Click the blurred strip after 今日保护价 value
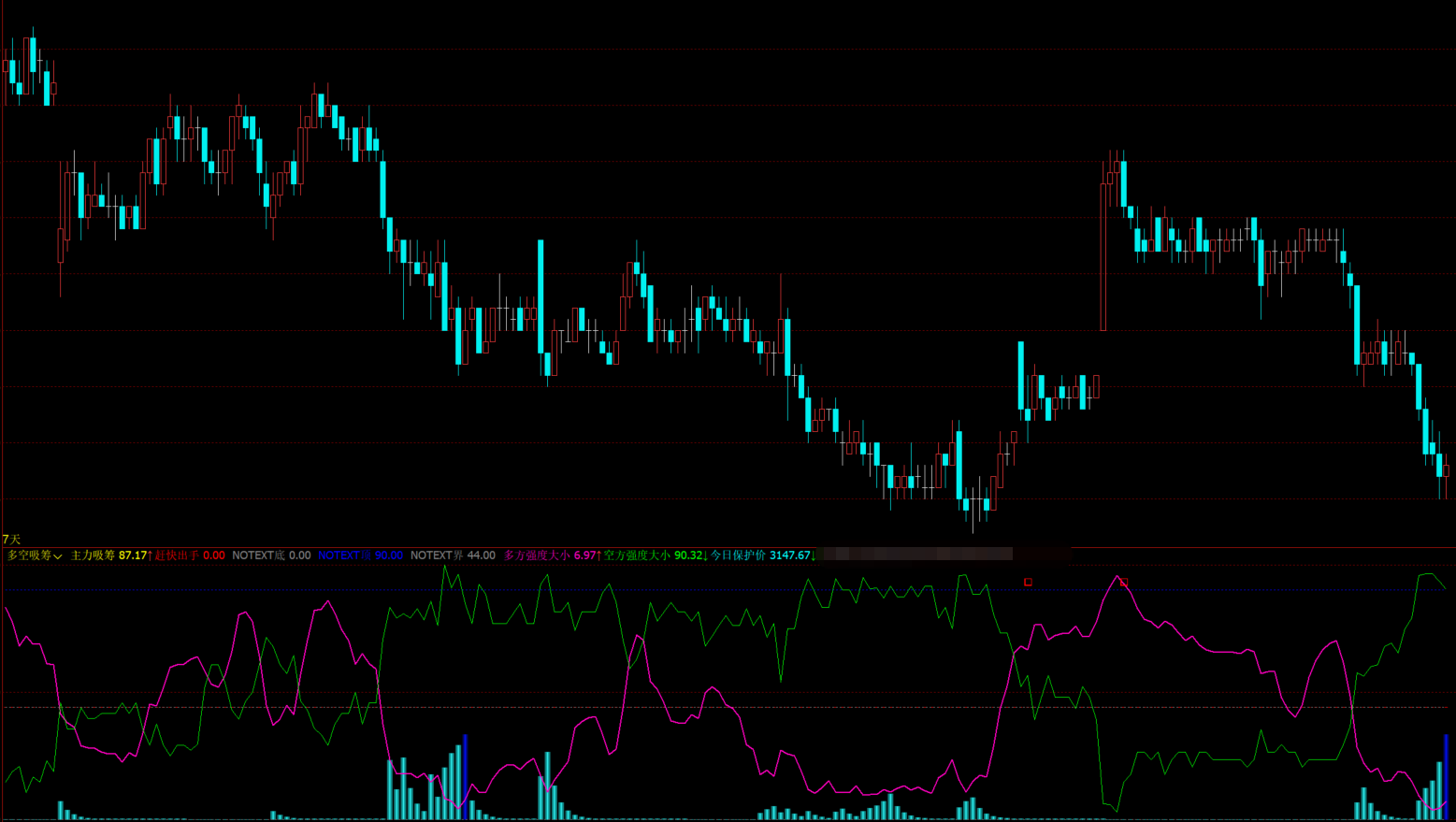The image size is (1456, 822). pyautogui.click(x=916, y=555)
